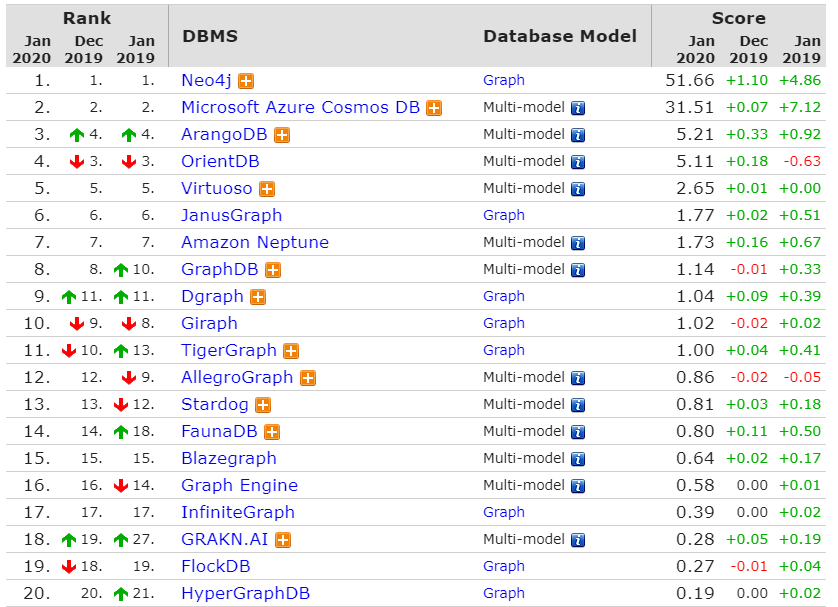Click the orange plus icon next to TigerGraph

click(291, 351)
